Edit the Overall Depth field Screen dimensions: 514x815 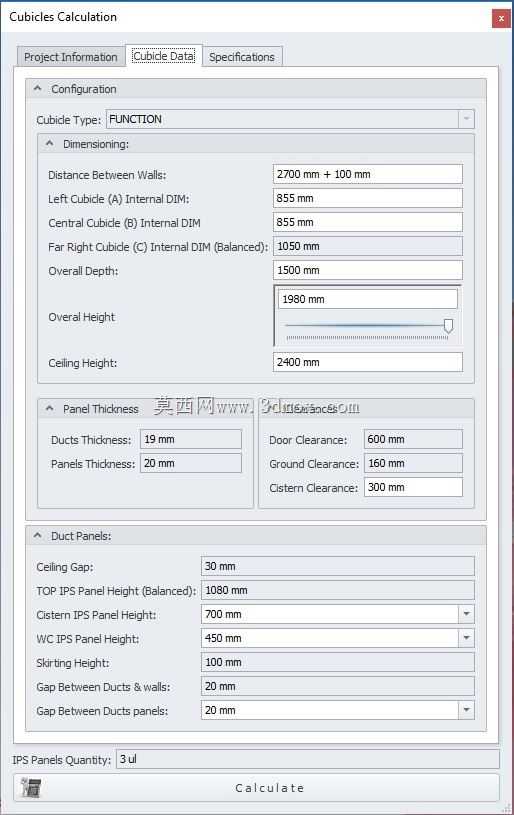point(367,270)
